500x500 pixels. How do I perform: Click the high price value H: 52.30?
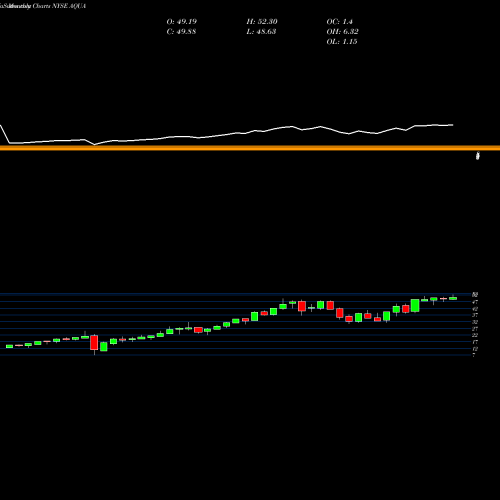click(262, 22)
